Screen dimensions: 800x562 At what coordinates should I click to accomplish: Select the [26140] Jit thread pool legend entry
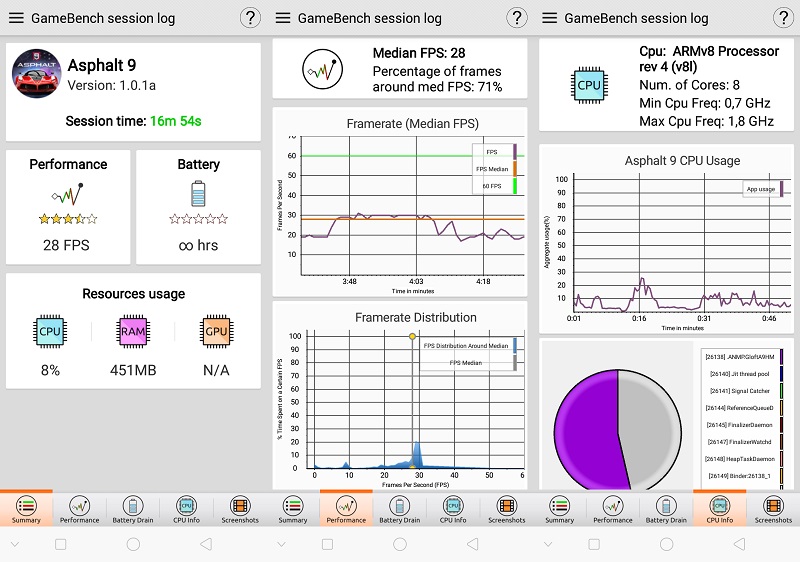click(743, 374)
